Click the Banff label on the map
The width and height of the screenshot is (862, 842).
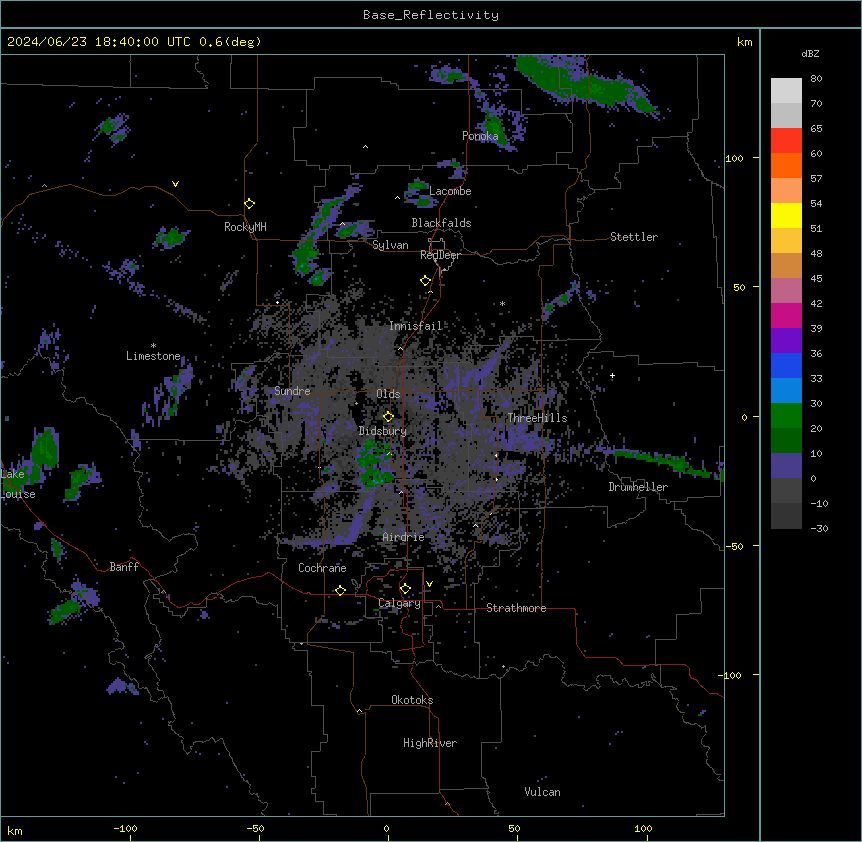[124, 567]
